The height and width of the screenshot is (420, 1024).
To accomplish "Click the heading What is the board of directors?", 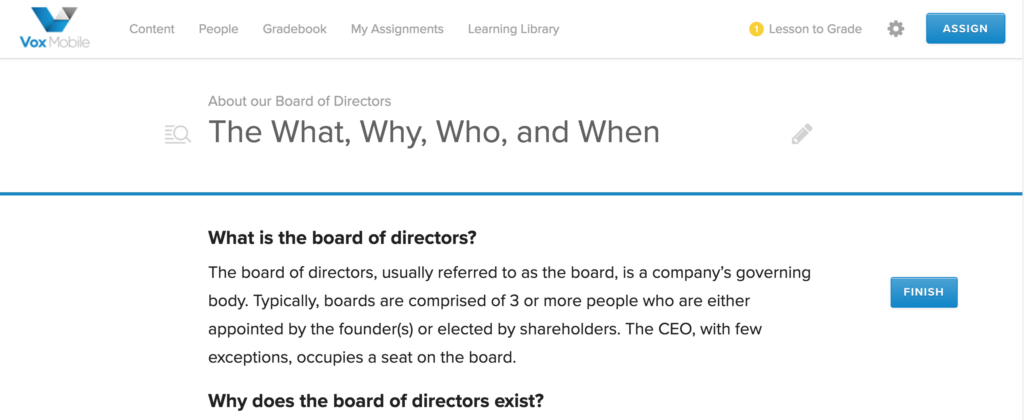I will tap(342, 238).
